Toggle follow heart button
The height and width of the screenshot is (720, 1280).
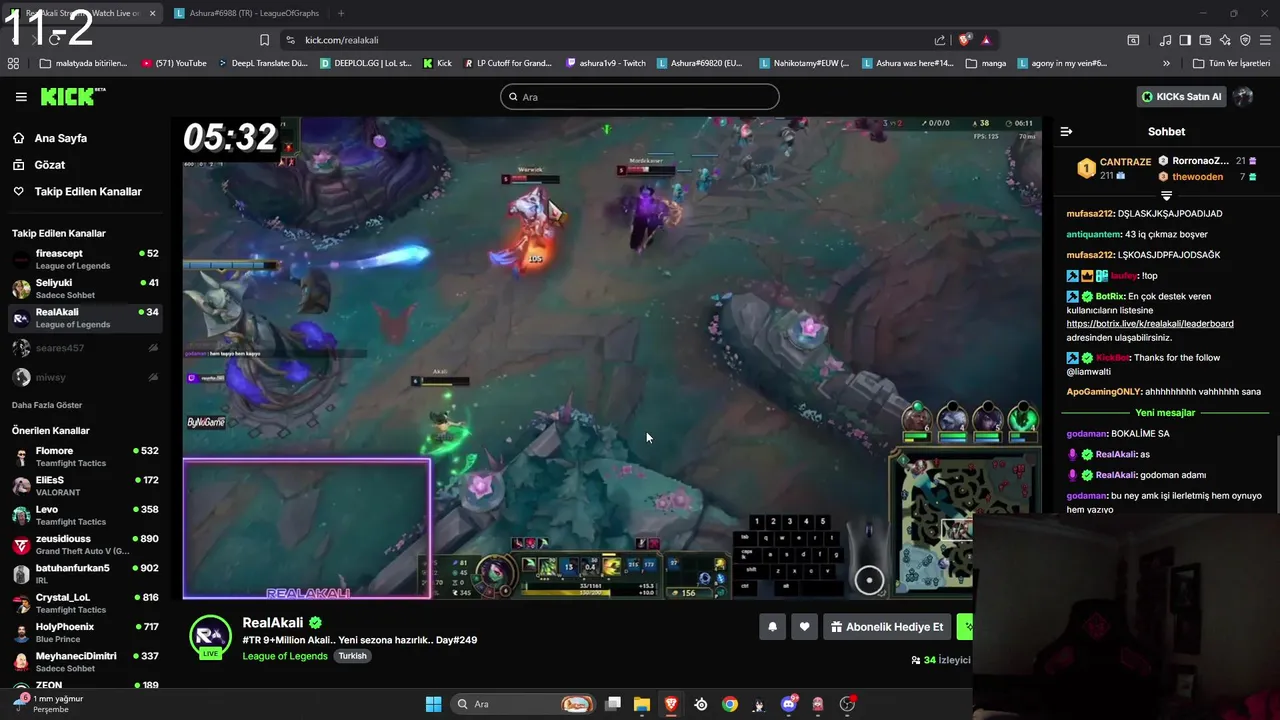(x=804, y=627)
